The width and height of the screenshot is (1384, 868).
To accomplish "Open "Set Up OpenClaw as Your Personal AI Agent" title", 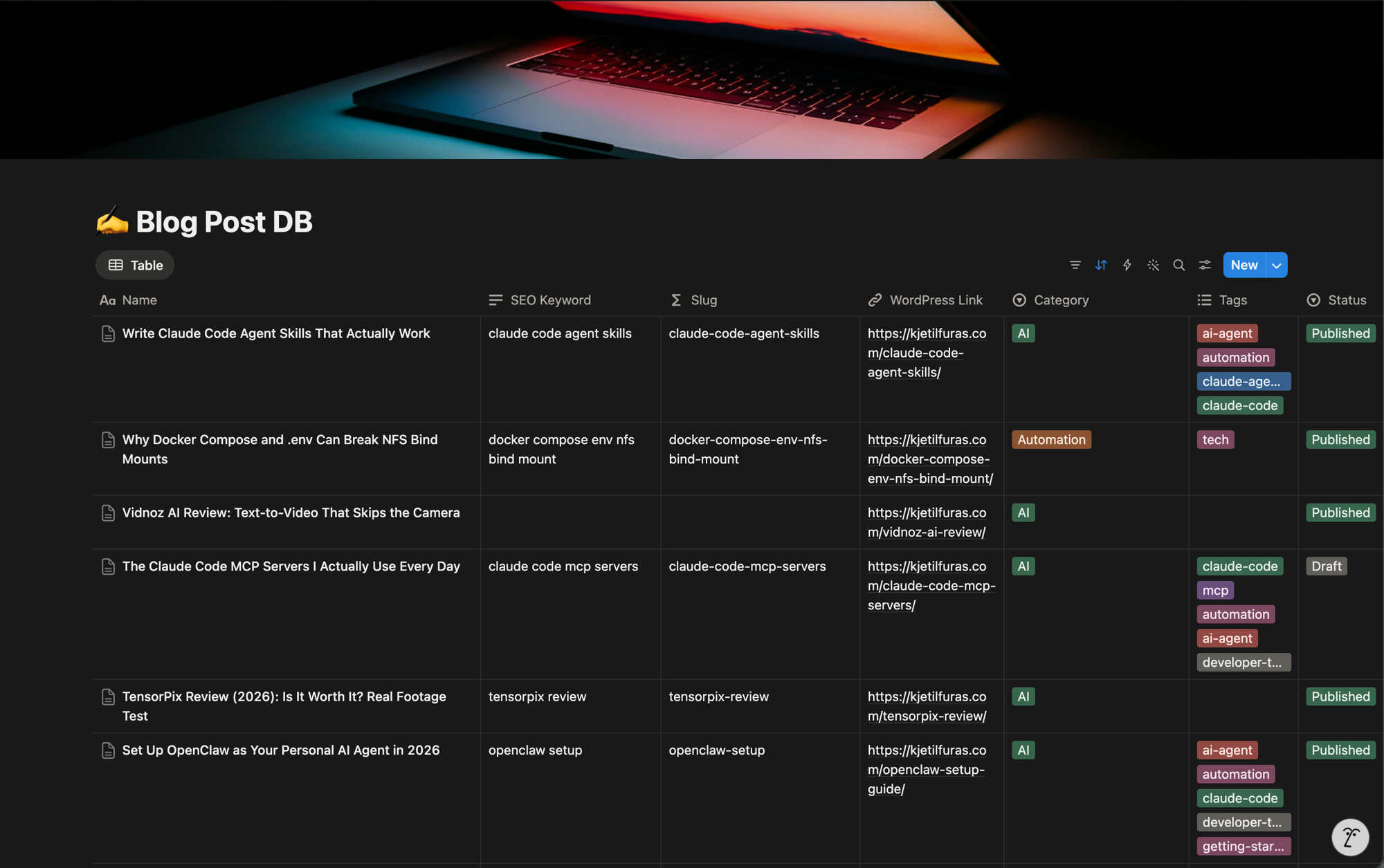I will point(281,750).
